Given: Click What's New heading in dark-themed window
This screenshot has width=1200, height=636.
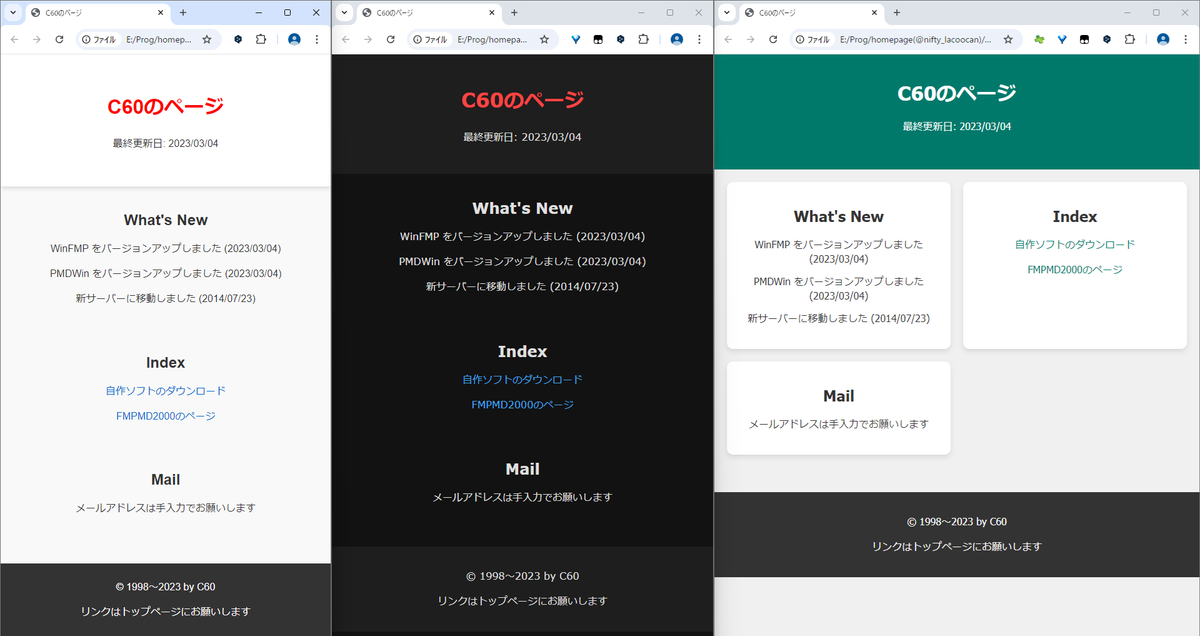Looking at the screenshot, I should point(522,209).
